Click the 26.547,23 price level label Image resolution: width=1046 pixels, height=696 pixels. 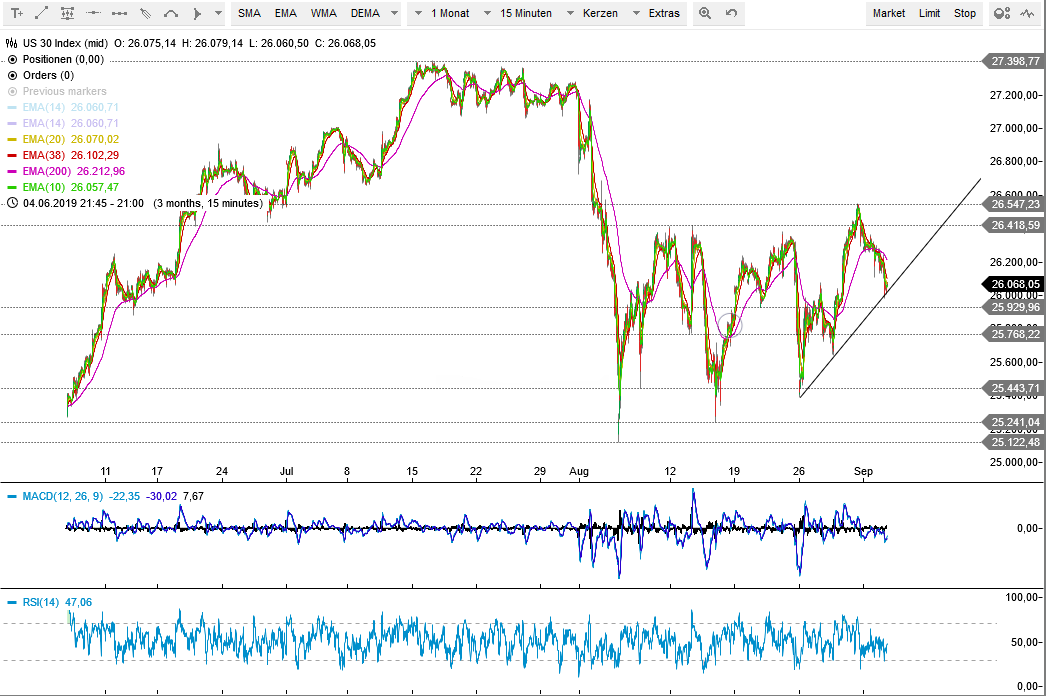1015,204
